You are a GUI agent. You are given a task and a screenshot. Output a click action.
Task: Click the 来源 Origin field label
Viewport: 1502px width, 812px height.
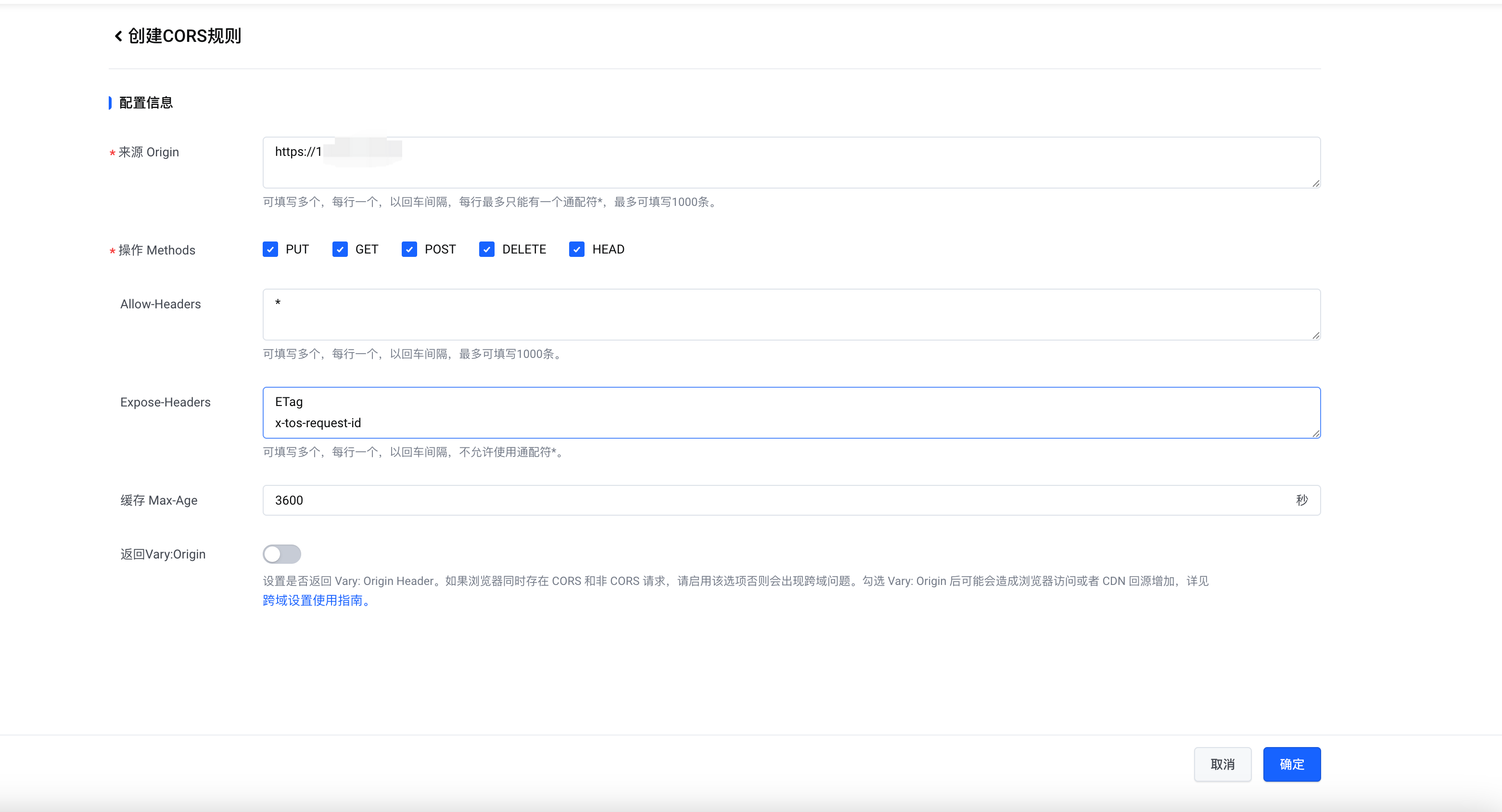click(x=149, y=152)
